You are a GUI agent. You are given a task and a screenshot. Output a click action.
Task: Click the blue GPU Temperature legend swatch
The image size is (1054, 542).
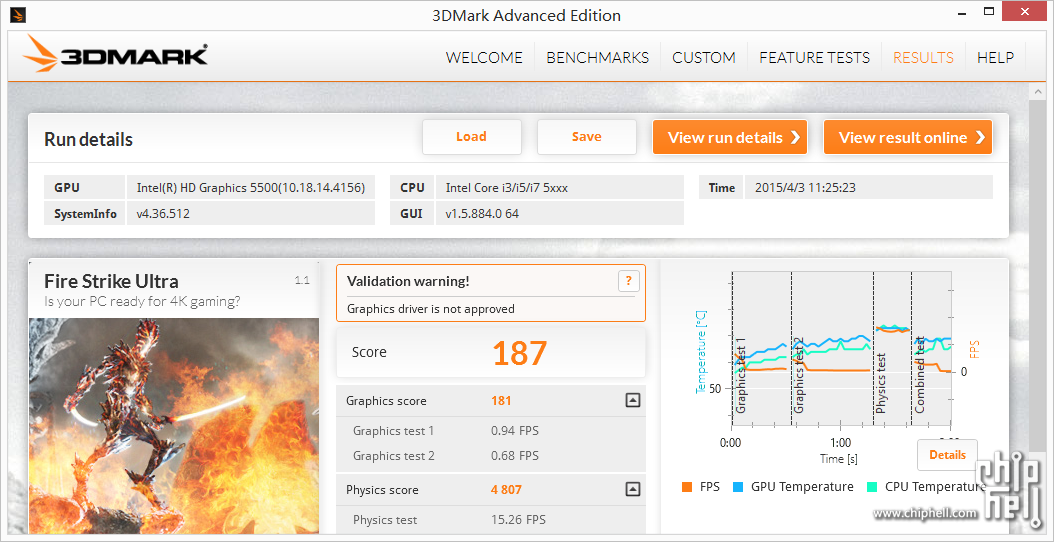tap(737, 487)
